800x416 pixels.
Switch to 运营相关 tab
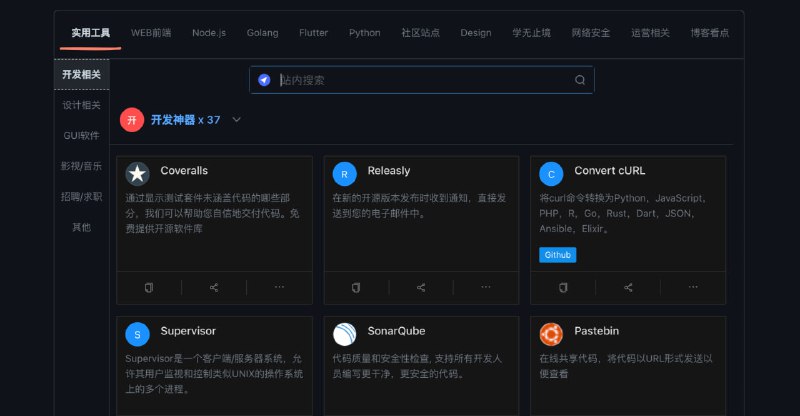(x=650, y=33)
